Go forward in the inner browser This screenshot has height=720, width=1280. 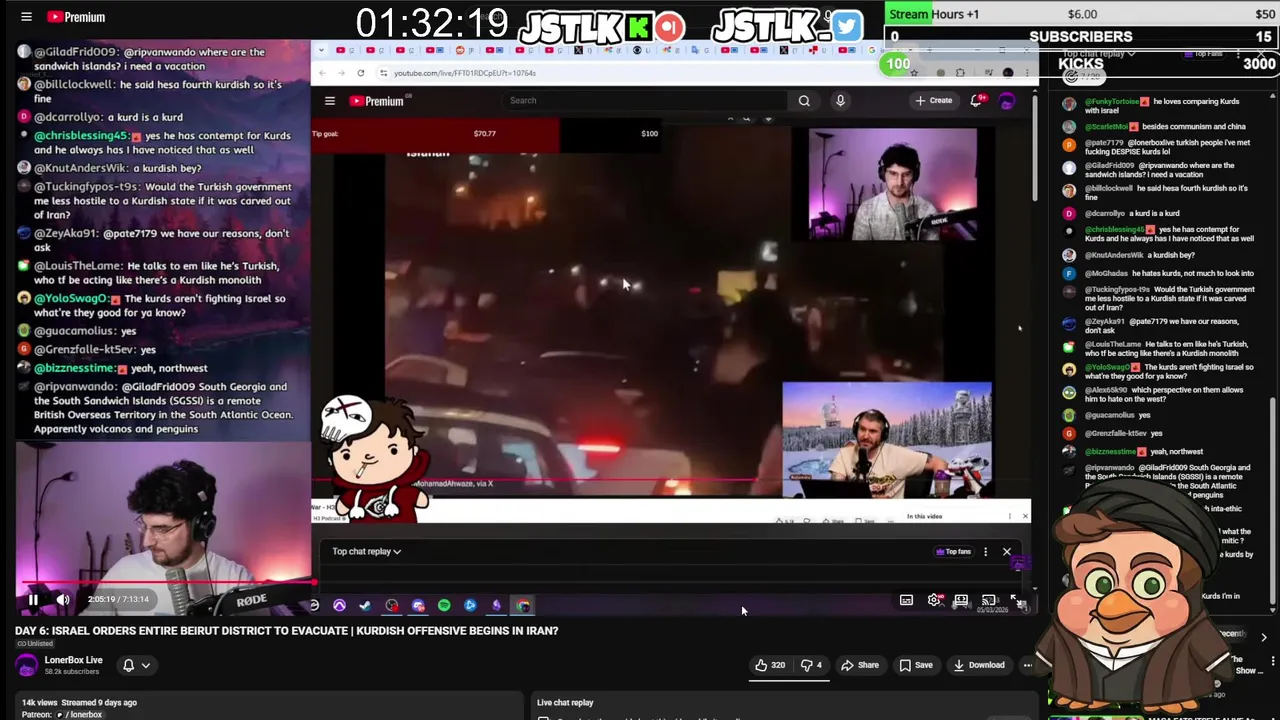341,73
